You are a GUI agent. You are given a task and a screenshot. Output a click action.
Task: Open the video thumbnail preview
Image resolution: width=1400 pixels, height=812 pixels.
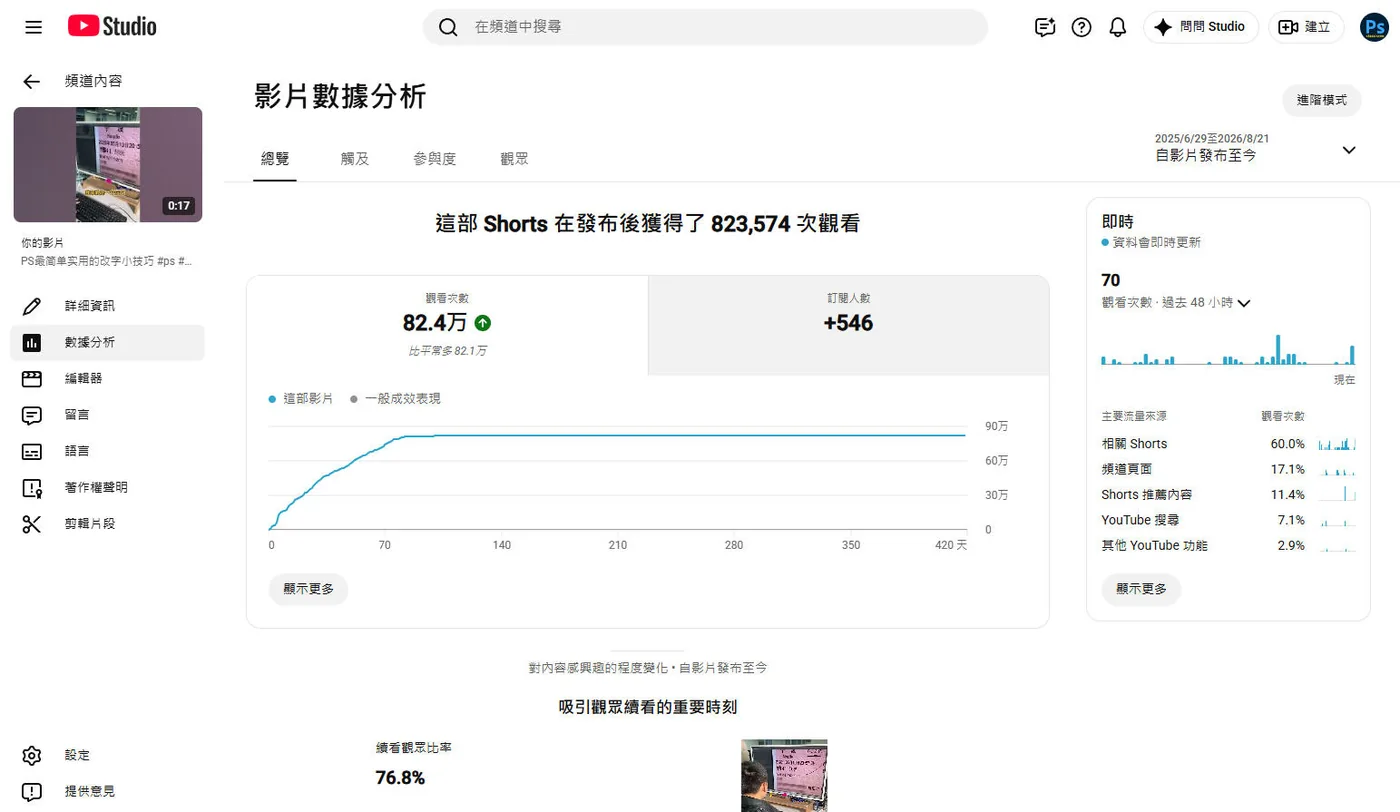coord(108,165)
